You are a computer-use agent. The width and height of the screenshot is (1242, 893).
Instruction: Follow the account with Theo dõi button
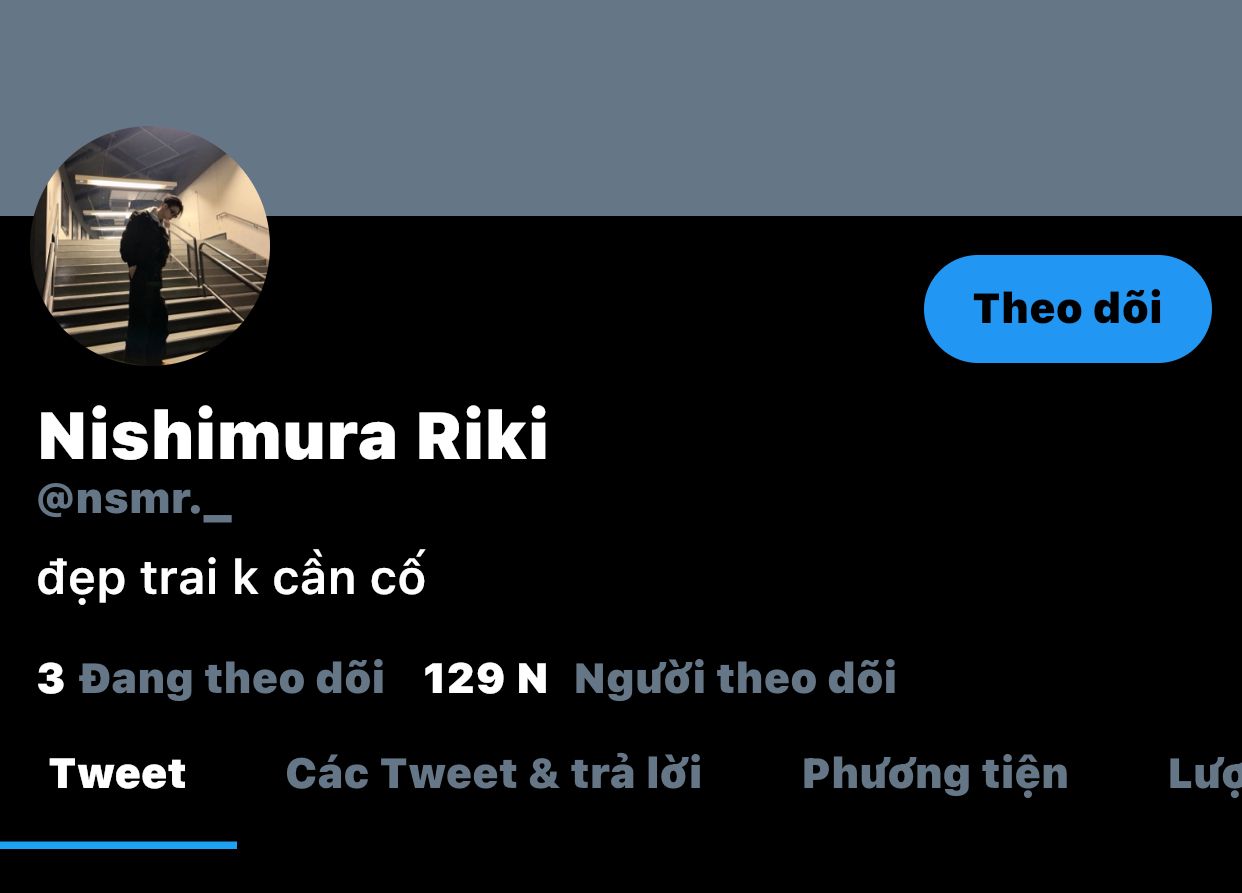(1067, 308)
